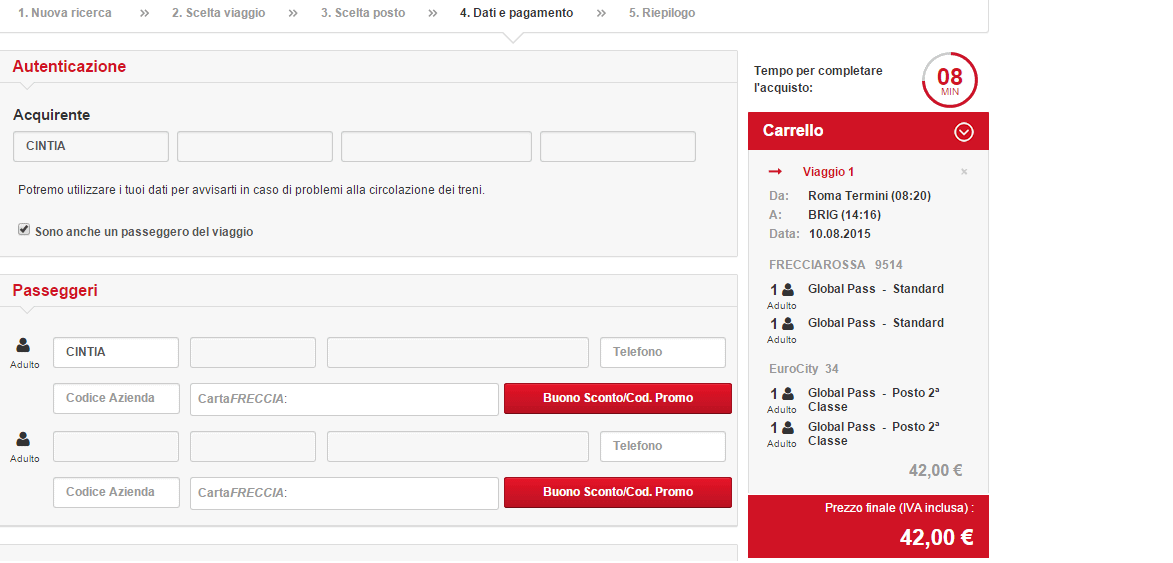Image resolution: width=1173 pixels, height=563 pixels.
Task: Click the Viaggio 1 label in cart
Action: 828,172
